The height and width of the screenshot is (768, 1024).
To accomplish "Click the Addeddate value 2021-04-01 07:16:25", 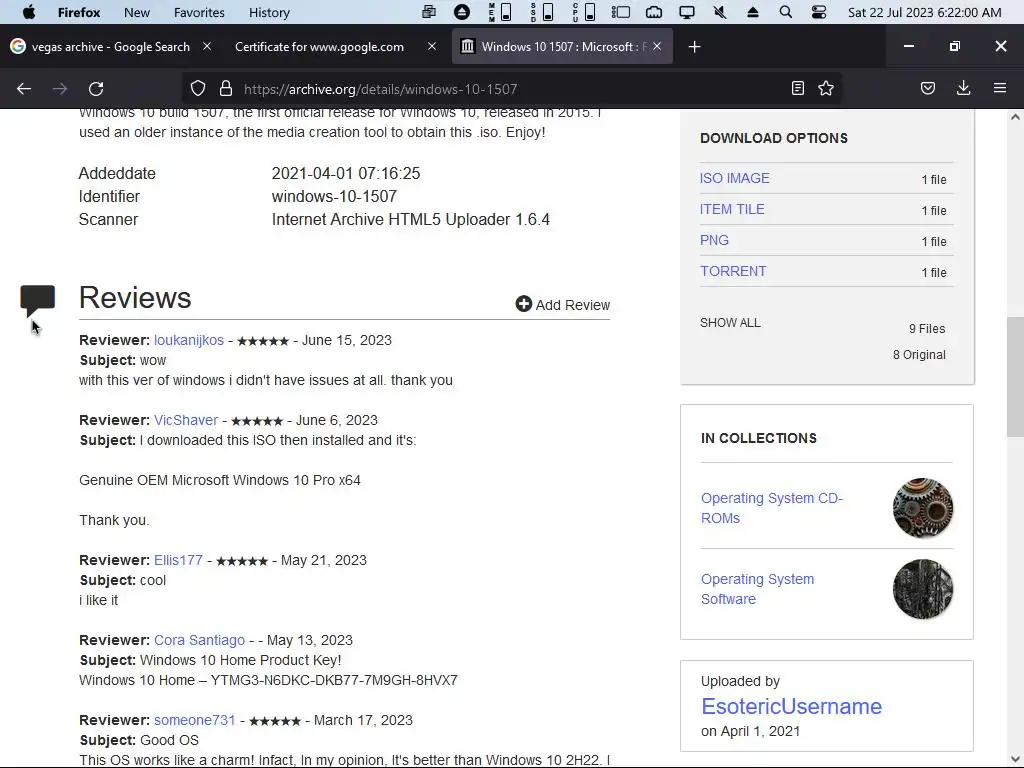I will click(x=346, y=173).
